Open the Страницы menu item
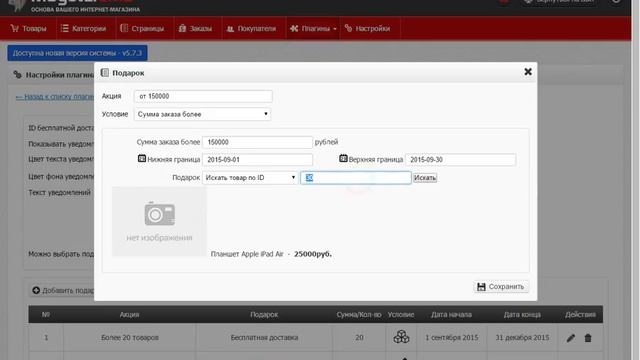This screenshot has height=360, width=640. [142, 28]
